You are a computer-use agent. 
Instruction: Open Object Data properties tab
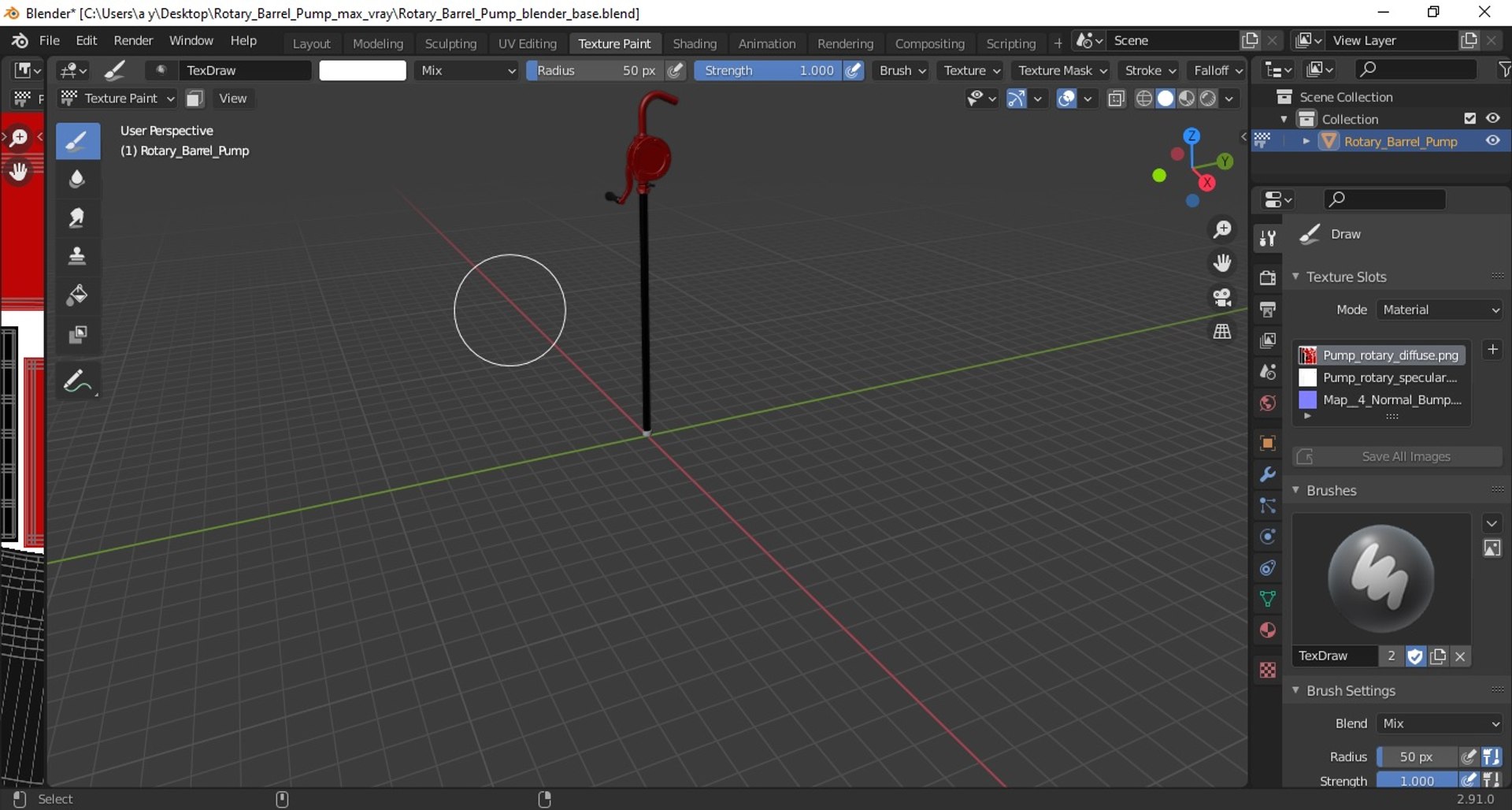tap(1267, 599)
